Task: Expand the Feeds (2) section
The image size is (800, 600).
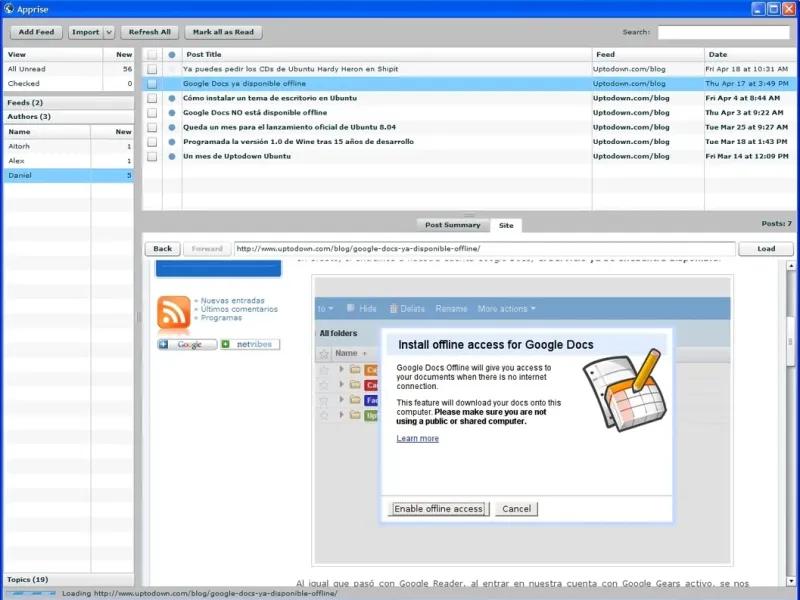Action: [x=68, y=103]
